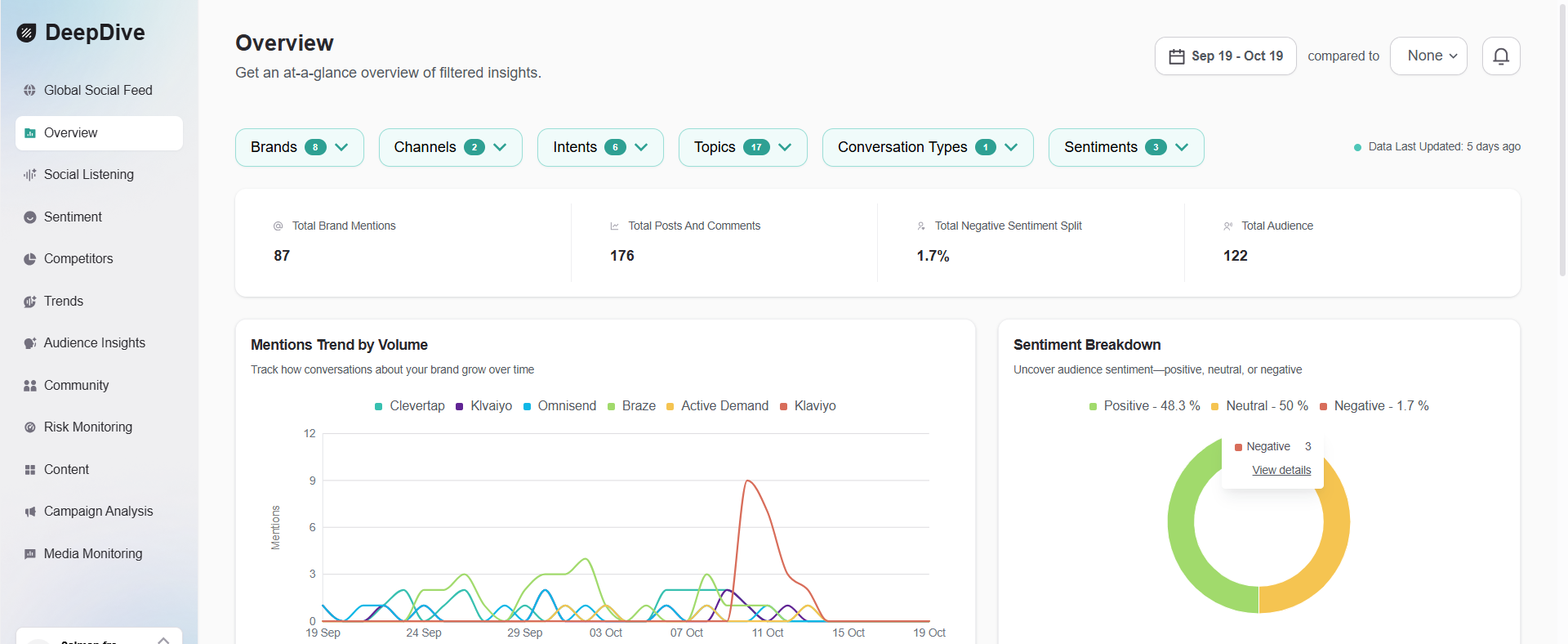Screen dimensions: 1568x644
Task: Click the Total Audience value 122
Action: [1235, 256]
